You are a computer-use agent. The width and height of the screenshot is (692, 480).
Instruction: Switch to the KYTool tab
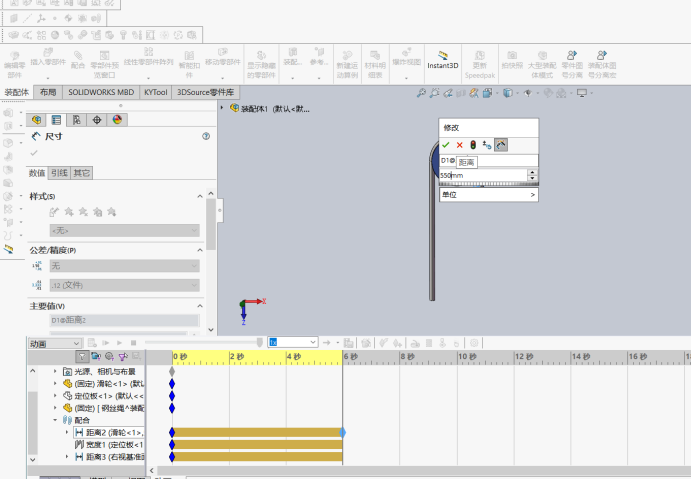[x=156, y=92]
